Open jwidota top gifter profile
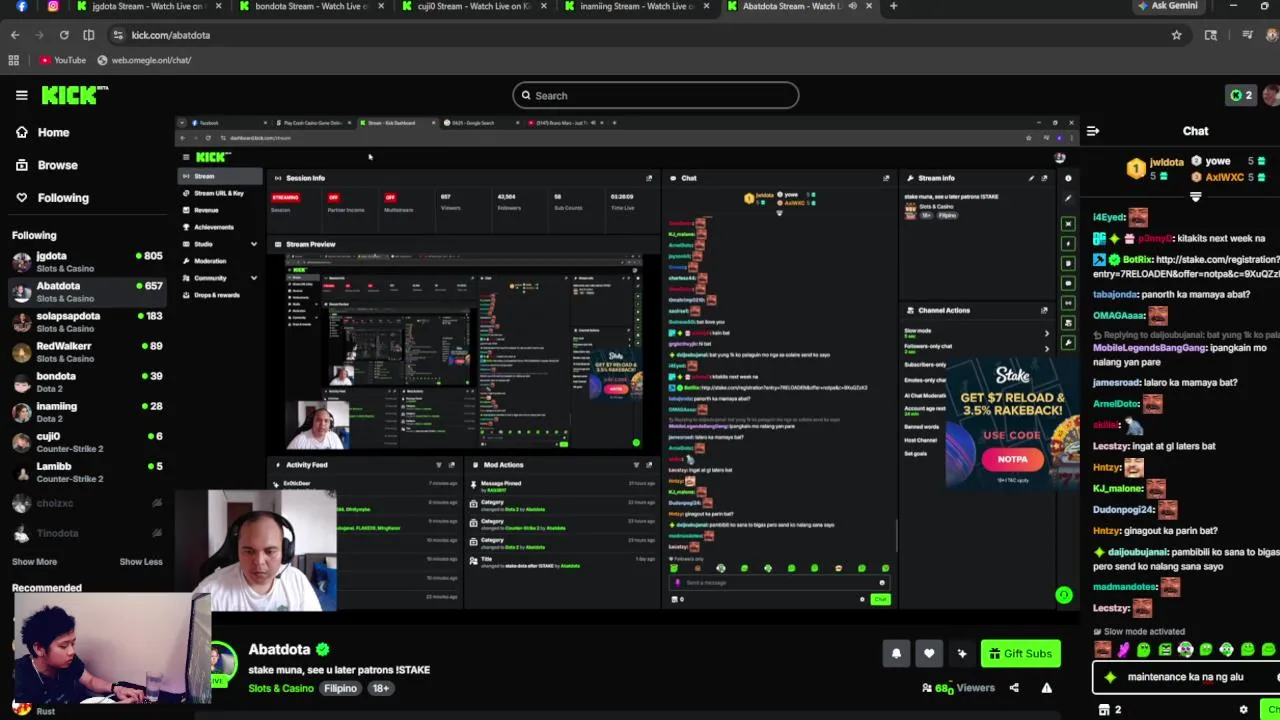1280x720 pixels. click(1155, 168)
